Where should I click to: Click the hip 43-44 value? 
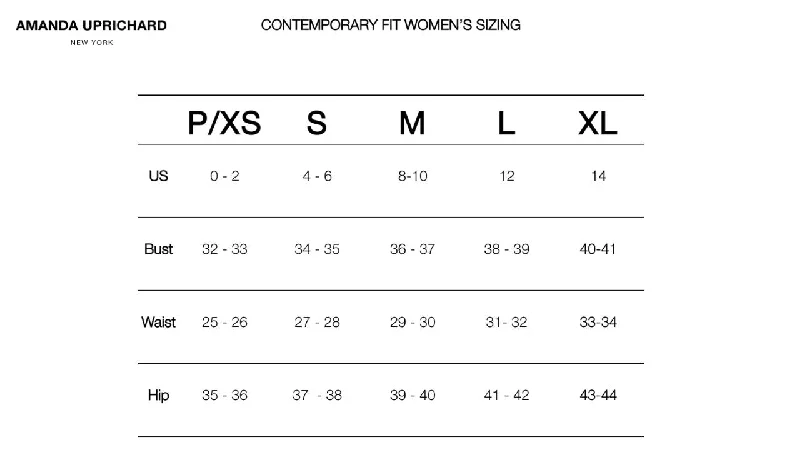[x=598, y=395]
